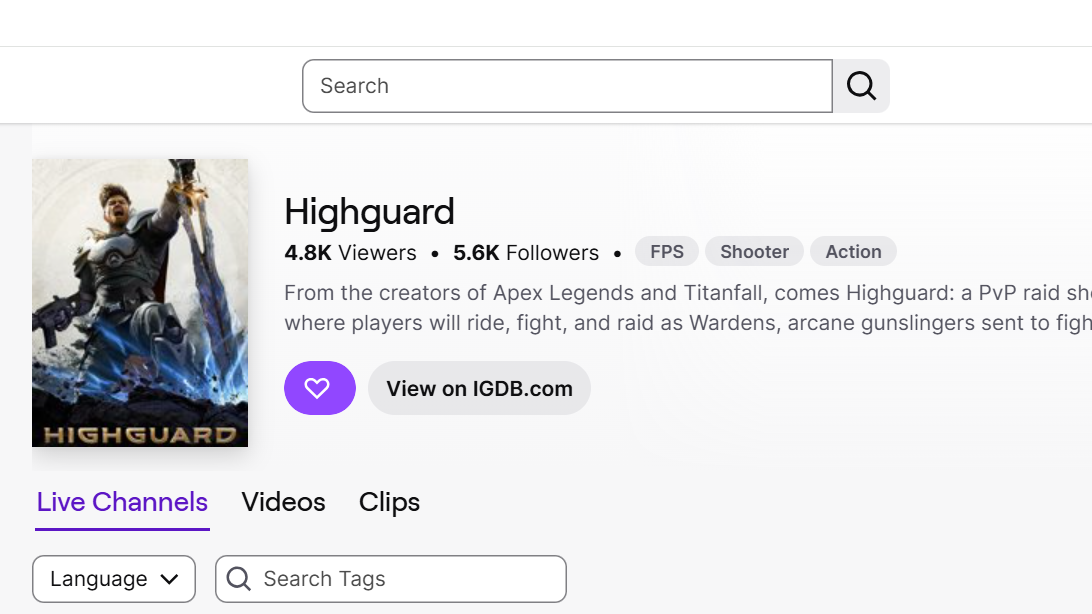Click the 4.8K Viewers count

tap(350, 253)
